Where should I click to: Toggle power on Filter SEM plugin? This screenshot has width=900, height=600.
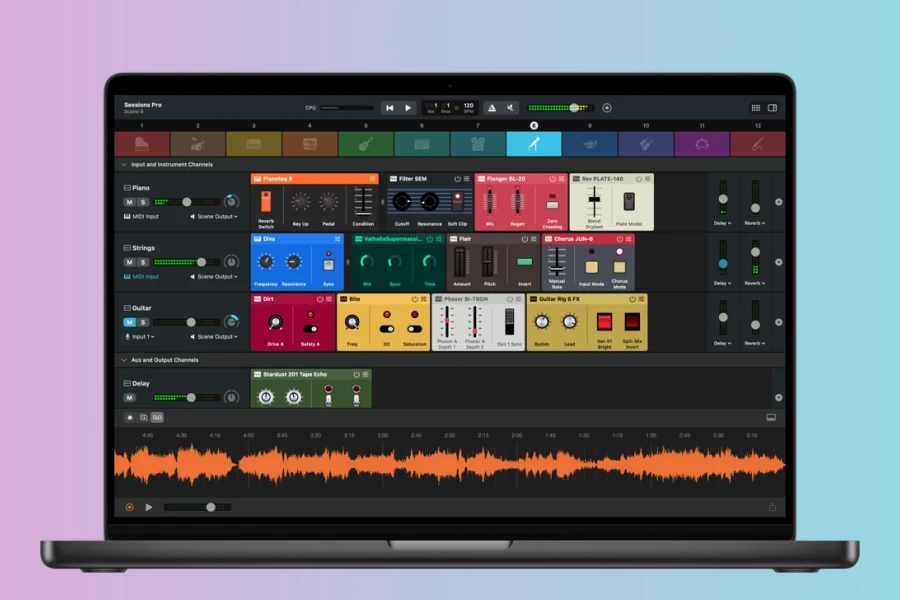click(457, 179)
